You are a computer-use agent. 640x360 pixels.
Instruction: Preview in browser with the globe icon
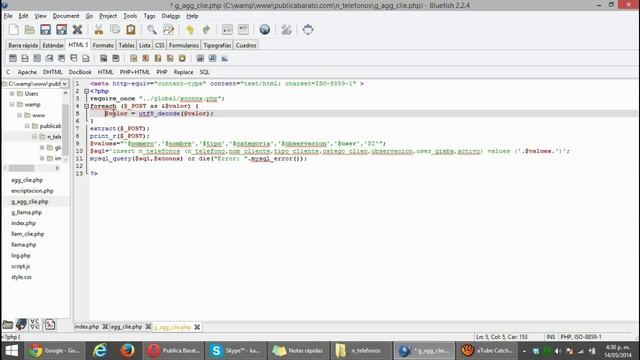point(264,30)
